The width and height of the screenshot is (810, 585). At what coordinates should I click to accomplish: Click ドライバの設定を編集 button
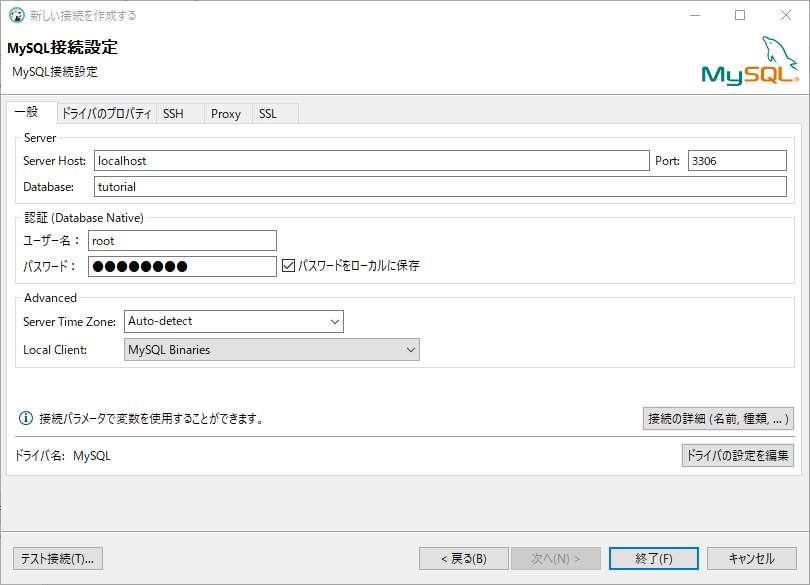tap(738, 455)
